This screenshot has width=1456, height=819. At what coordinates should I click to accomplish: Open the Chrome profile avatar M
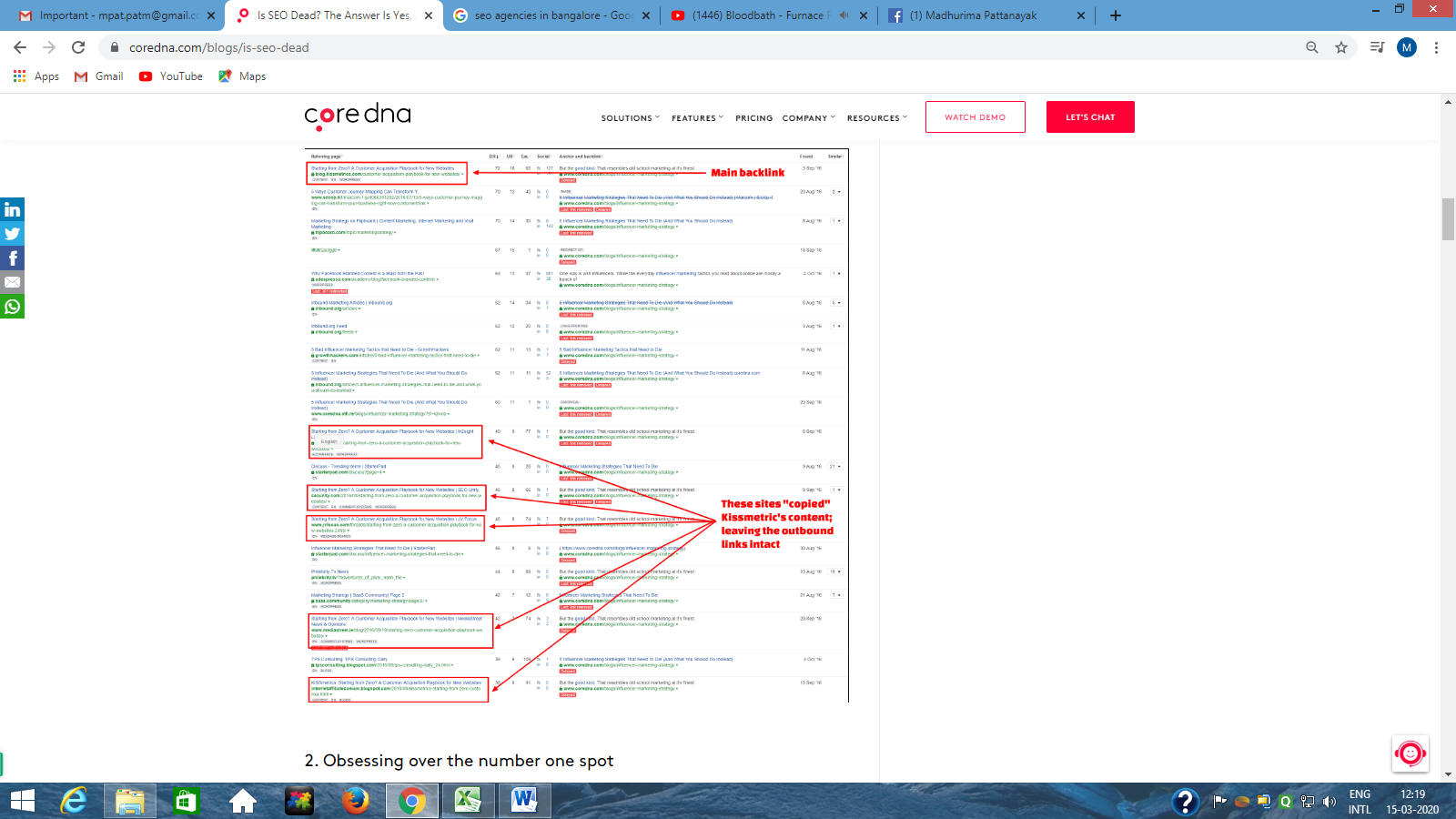[x=1407, y=47]
